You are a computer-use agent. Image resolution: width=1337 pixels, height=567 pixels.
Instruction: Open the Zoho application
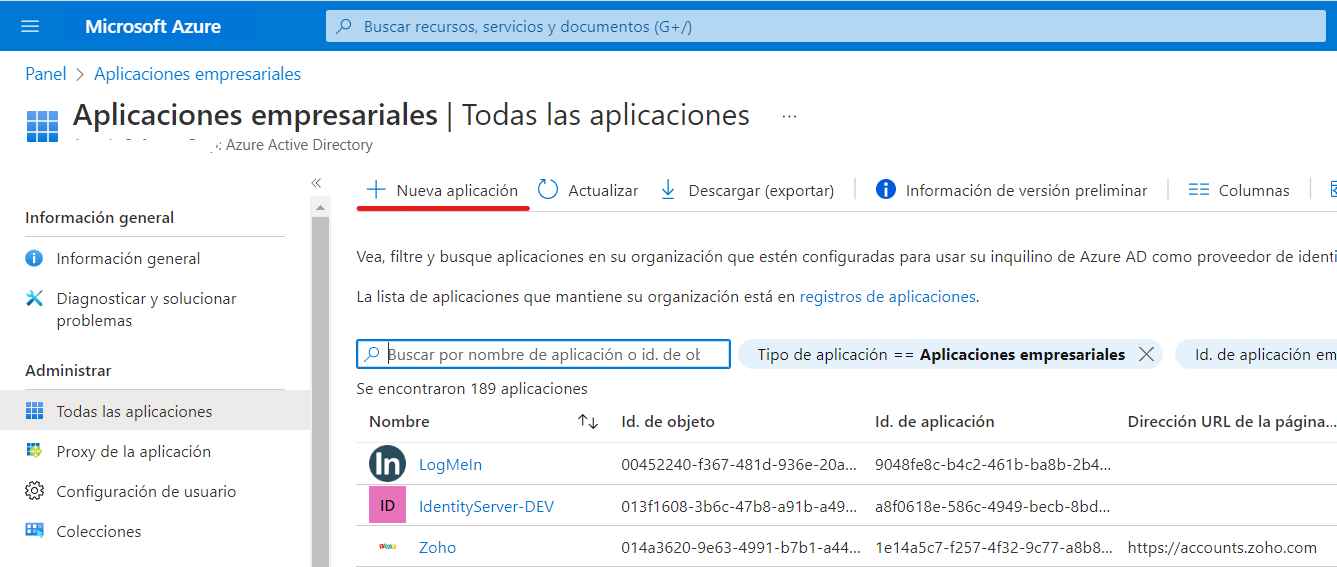(437, 548)
